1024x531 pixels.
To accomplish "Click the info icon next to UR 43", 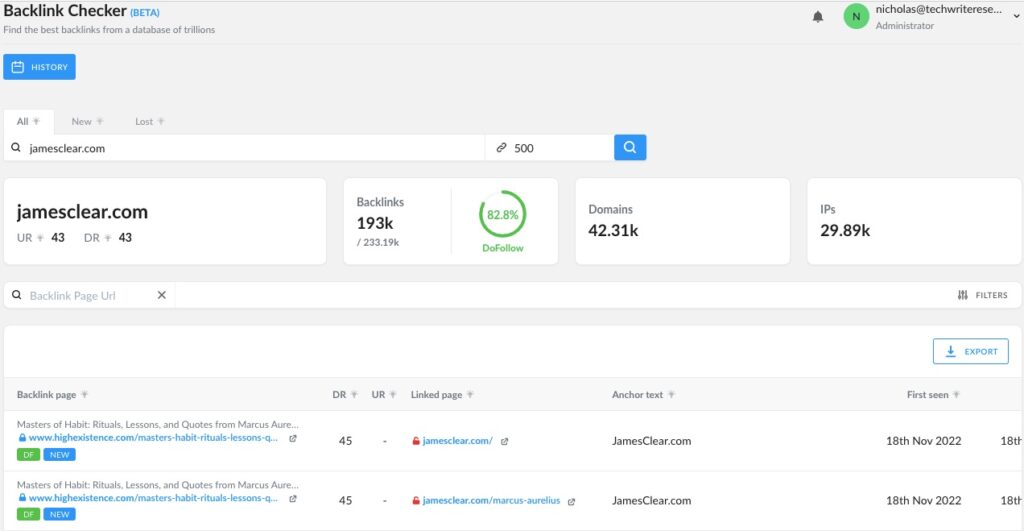I will pos(40,238).
